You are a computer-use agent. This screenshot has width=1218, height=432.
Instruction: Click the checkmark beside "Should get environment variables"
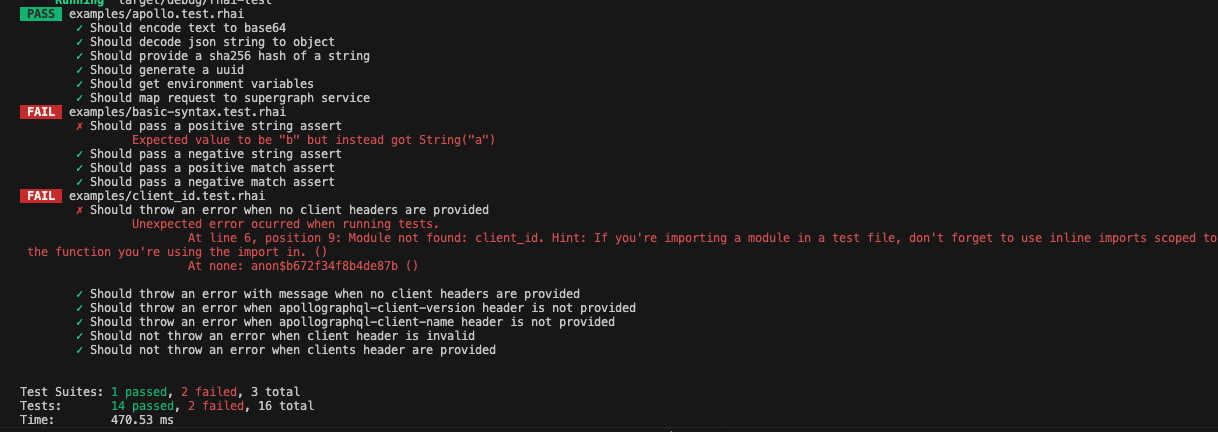pyautogui.click(x=79, y=84)
